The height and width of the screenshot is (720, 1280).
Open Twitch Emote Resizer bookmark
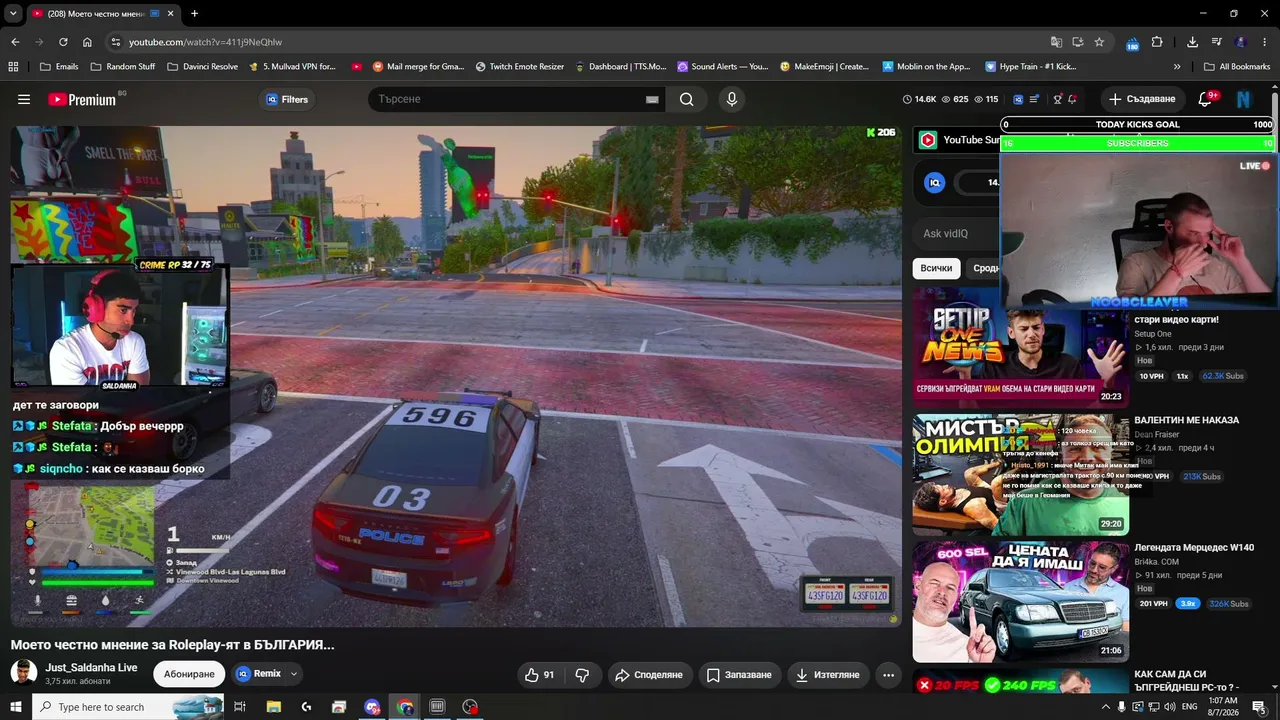click(520, 67)
